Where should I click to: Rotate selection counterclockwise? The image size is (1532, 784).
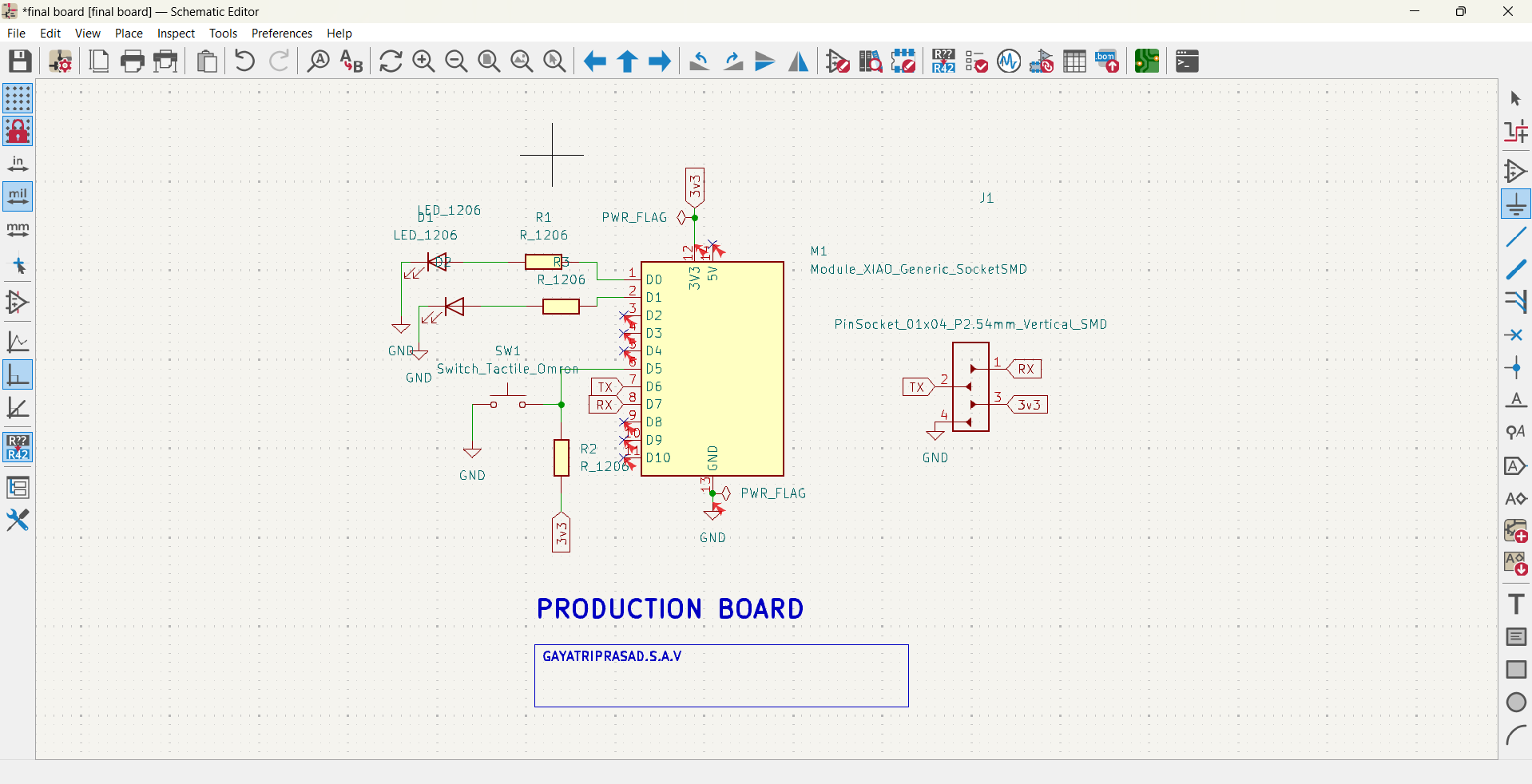click(x=700, y=61)
